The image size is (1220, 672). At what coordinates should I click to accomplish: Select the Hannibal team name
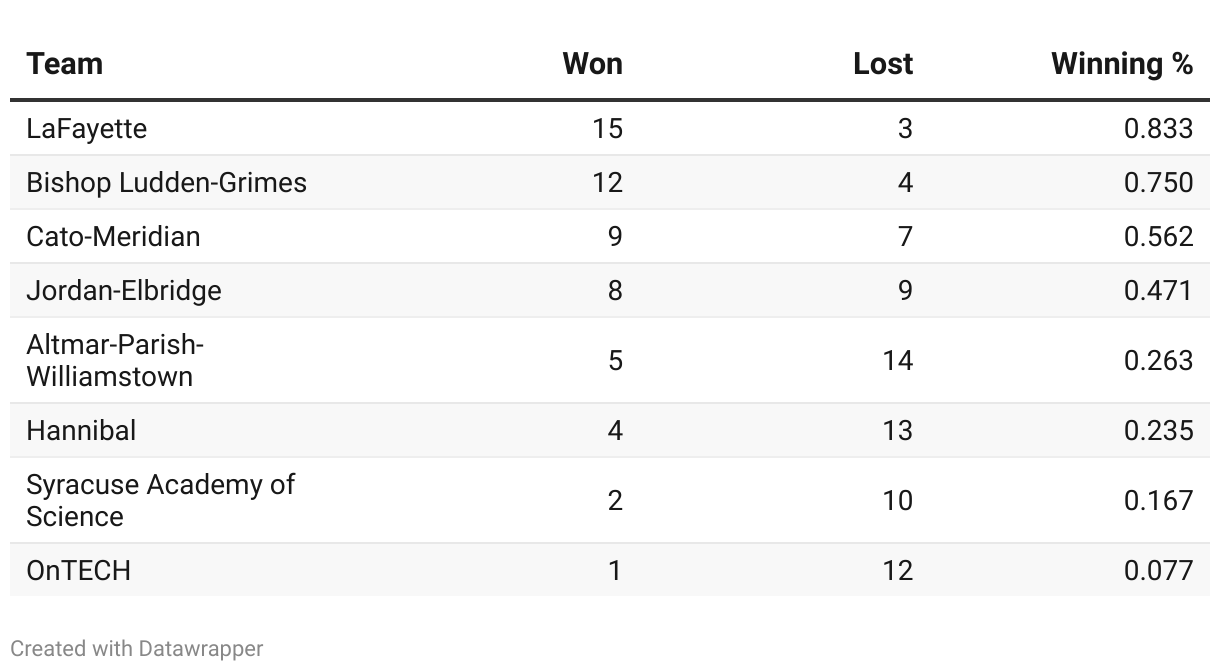pos(81,431)
